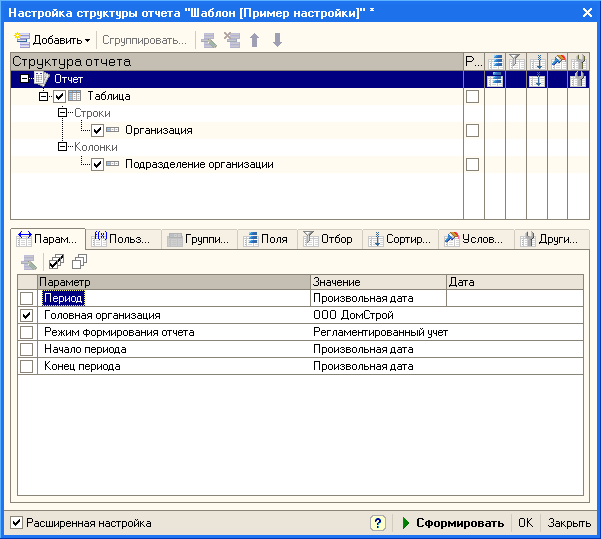The width and height of the screenshot is (601, 539).
Task: Click the fields icon in Отчет row
Action: pos(494,79)
